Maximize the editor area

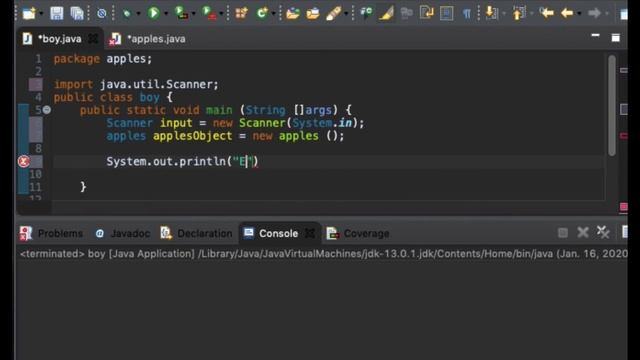tap(616, 38)
